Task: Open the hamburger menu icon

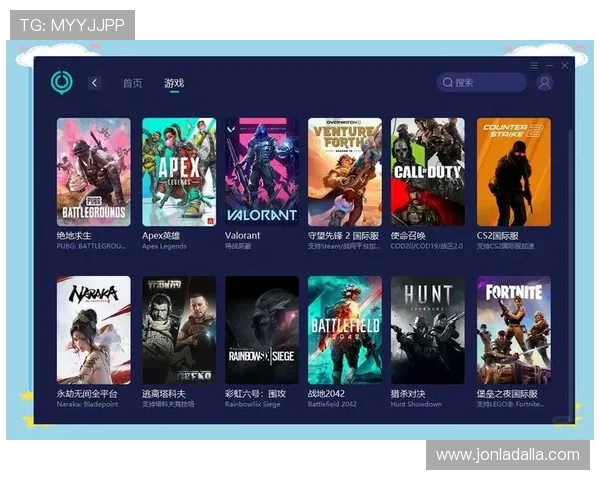Action: [535, 65]
